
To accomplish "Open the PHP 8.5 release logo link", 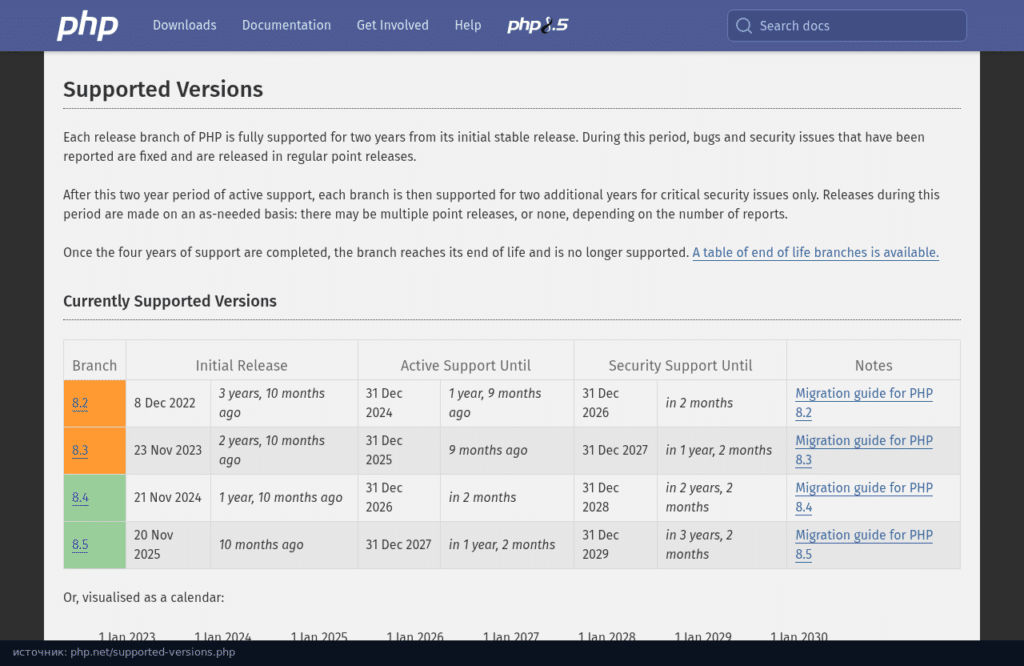I will [x=537, y=25].
